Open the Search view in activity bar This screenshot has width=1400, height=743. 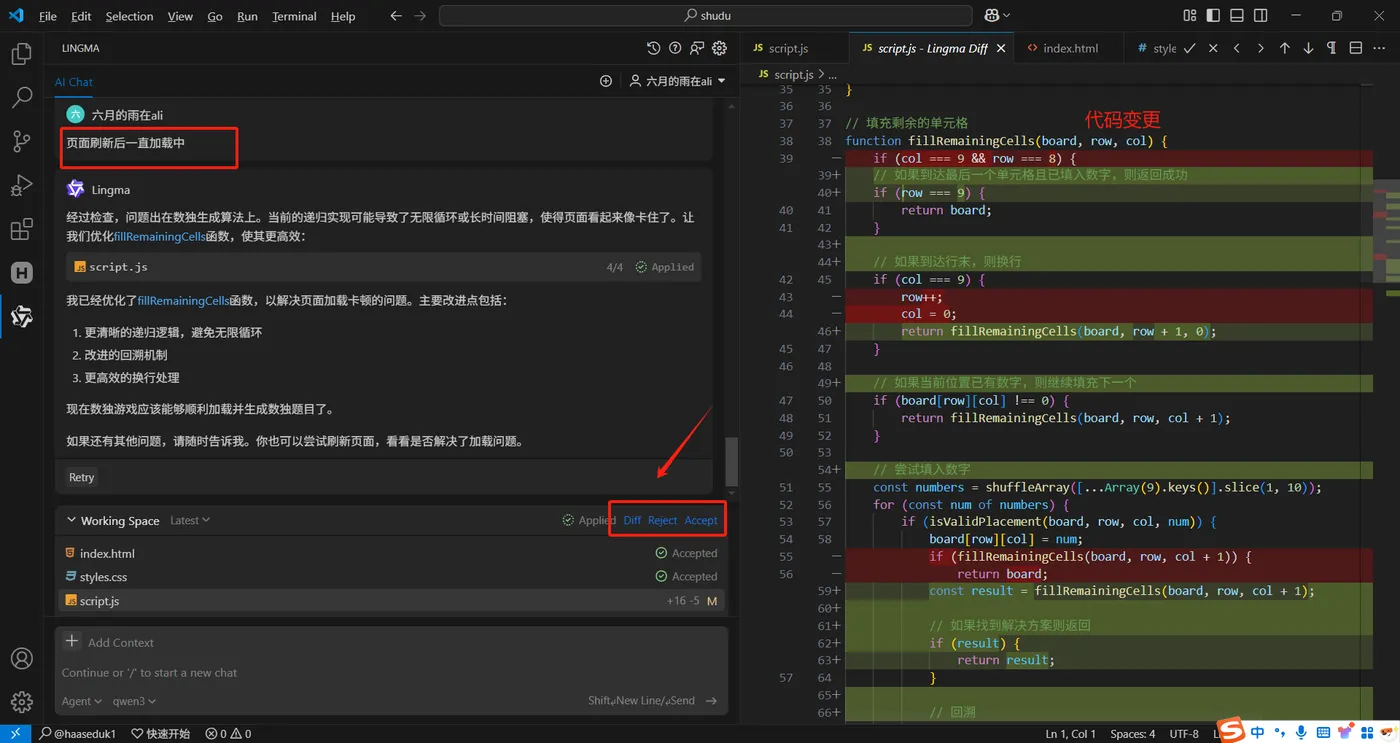(21, 98)
